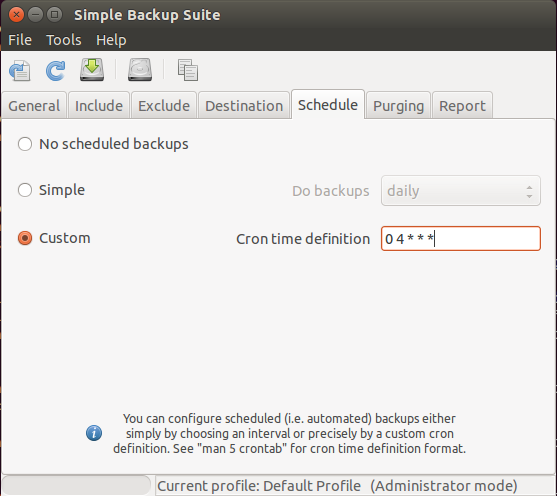Image resolution: width=557 pixels, height=496 pixels.
Task: Switch to the Report tab
Action: pos(462,106)
